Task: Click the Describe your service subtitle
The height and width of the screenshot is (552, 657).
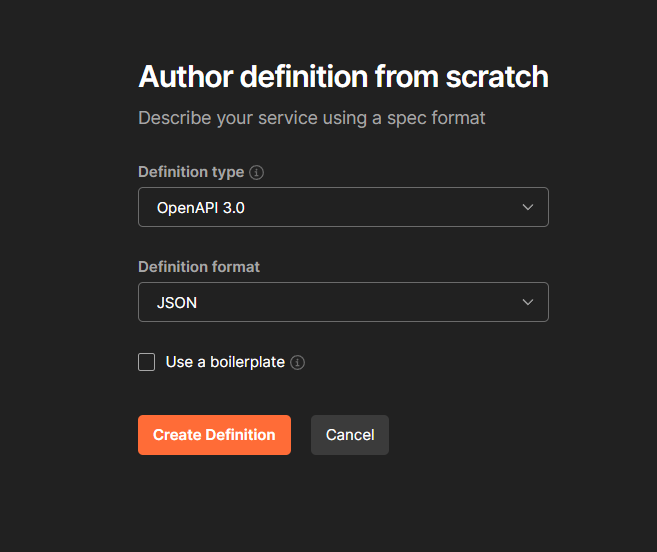Action: pyautogui.click(x=312, y=118)
